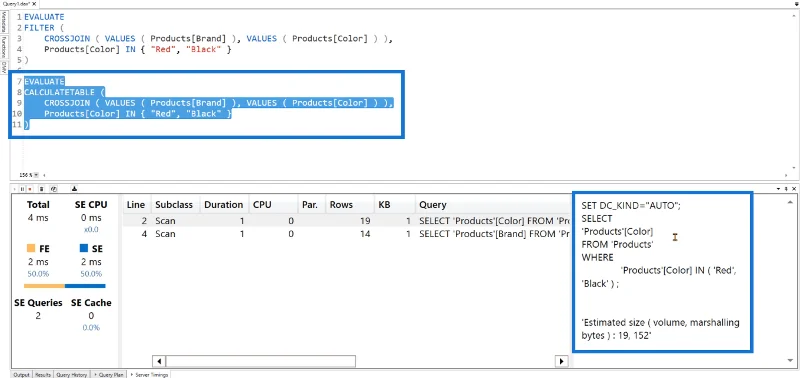This screenshot has width=800, height=378.
Task: Sort by the Duration column header
Action: [x=224, y=205]
